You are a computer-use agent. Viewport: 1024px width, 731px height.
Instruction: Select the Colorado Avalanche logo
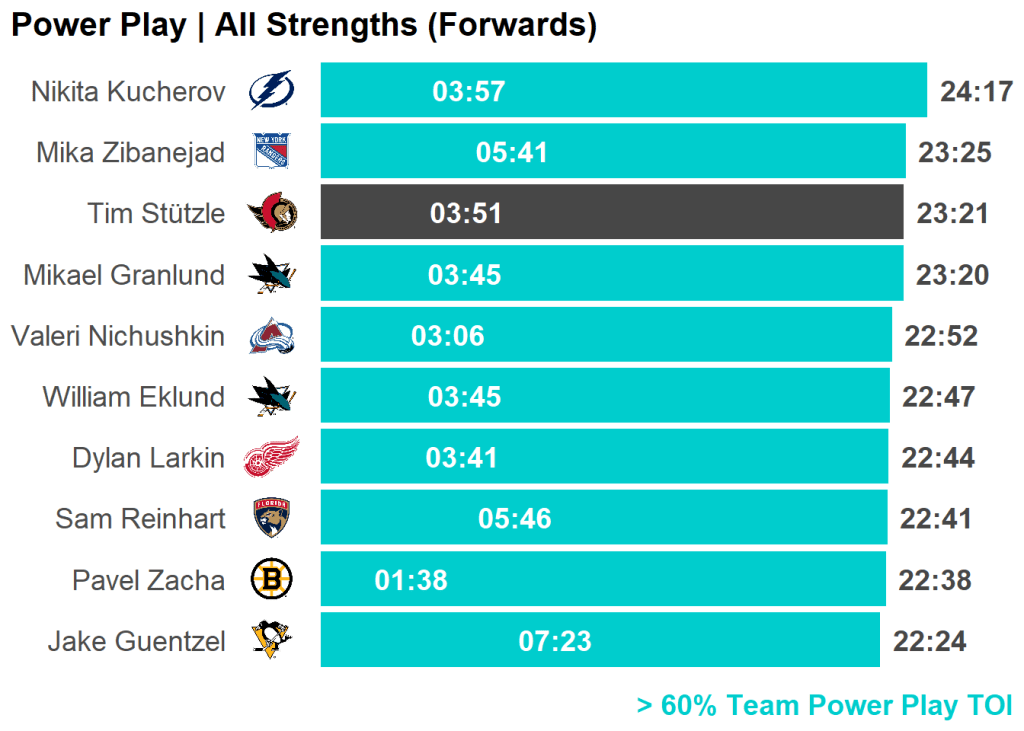pyautogui.click(x=271, y=336)
